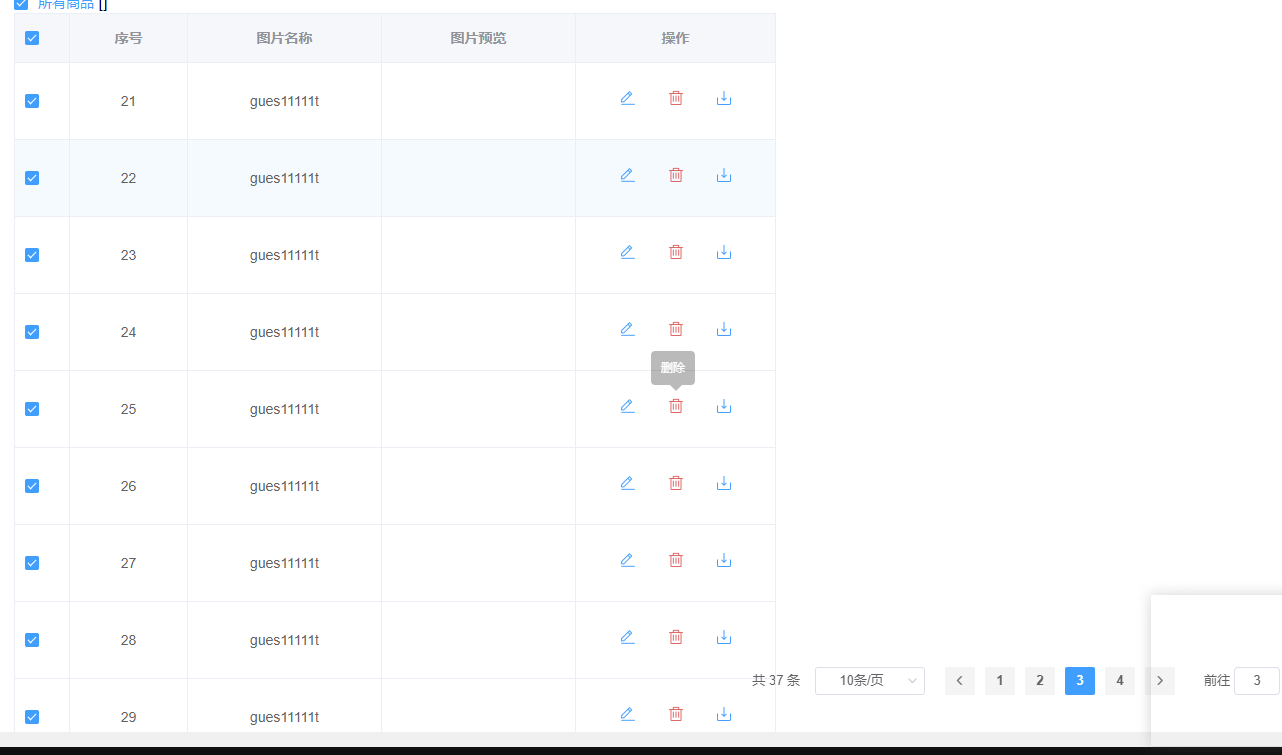Click the 共 37 条 total count text
The height and width of the screenshot is (755, 1282).
pos(776,681)
